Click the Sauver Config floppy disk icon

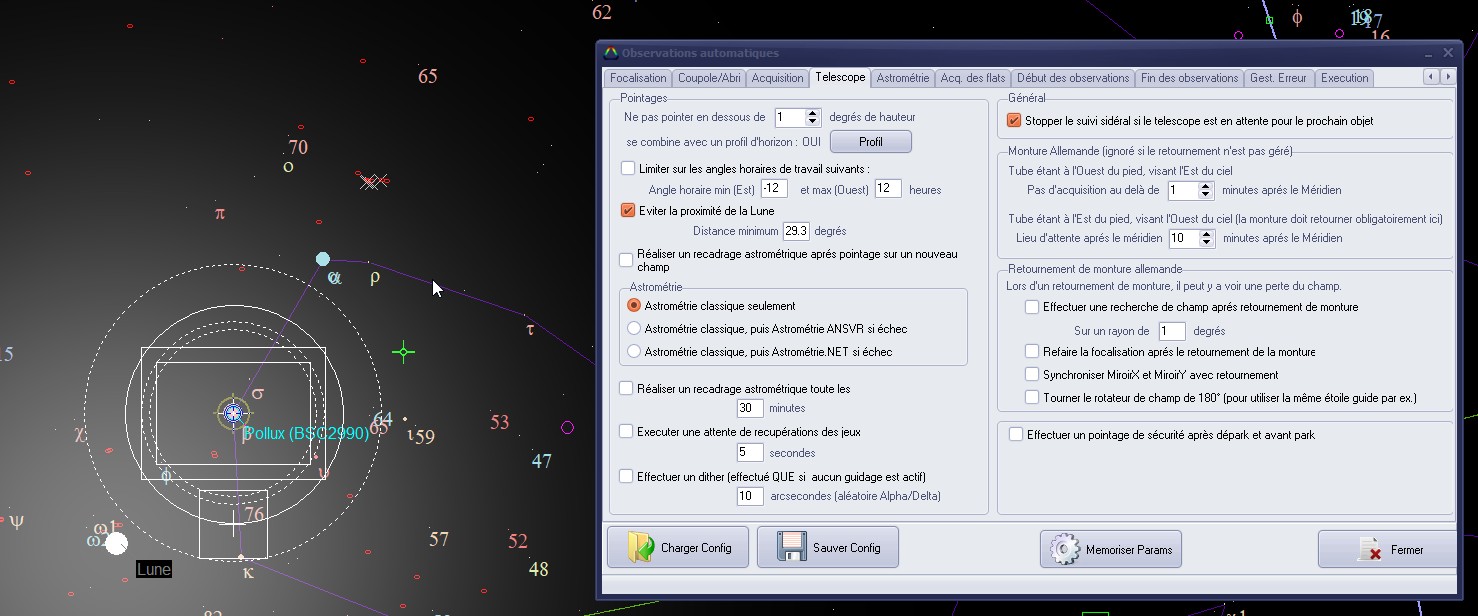click(x=792, y=548)
